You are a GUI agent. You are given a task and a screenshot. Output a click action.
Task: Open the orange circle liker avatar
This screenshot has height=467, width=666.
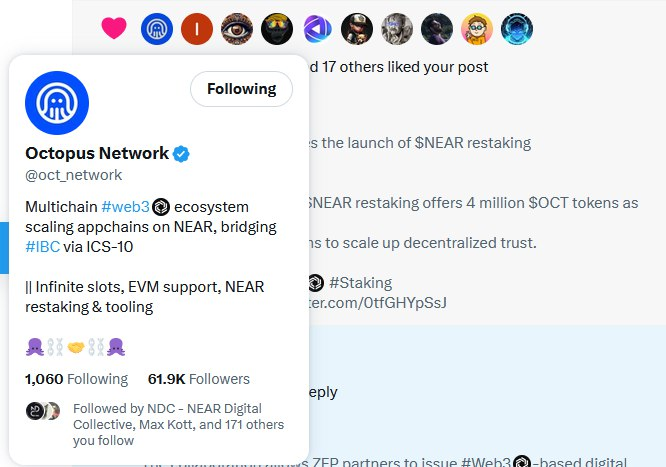click(x=197, y=29)
